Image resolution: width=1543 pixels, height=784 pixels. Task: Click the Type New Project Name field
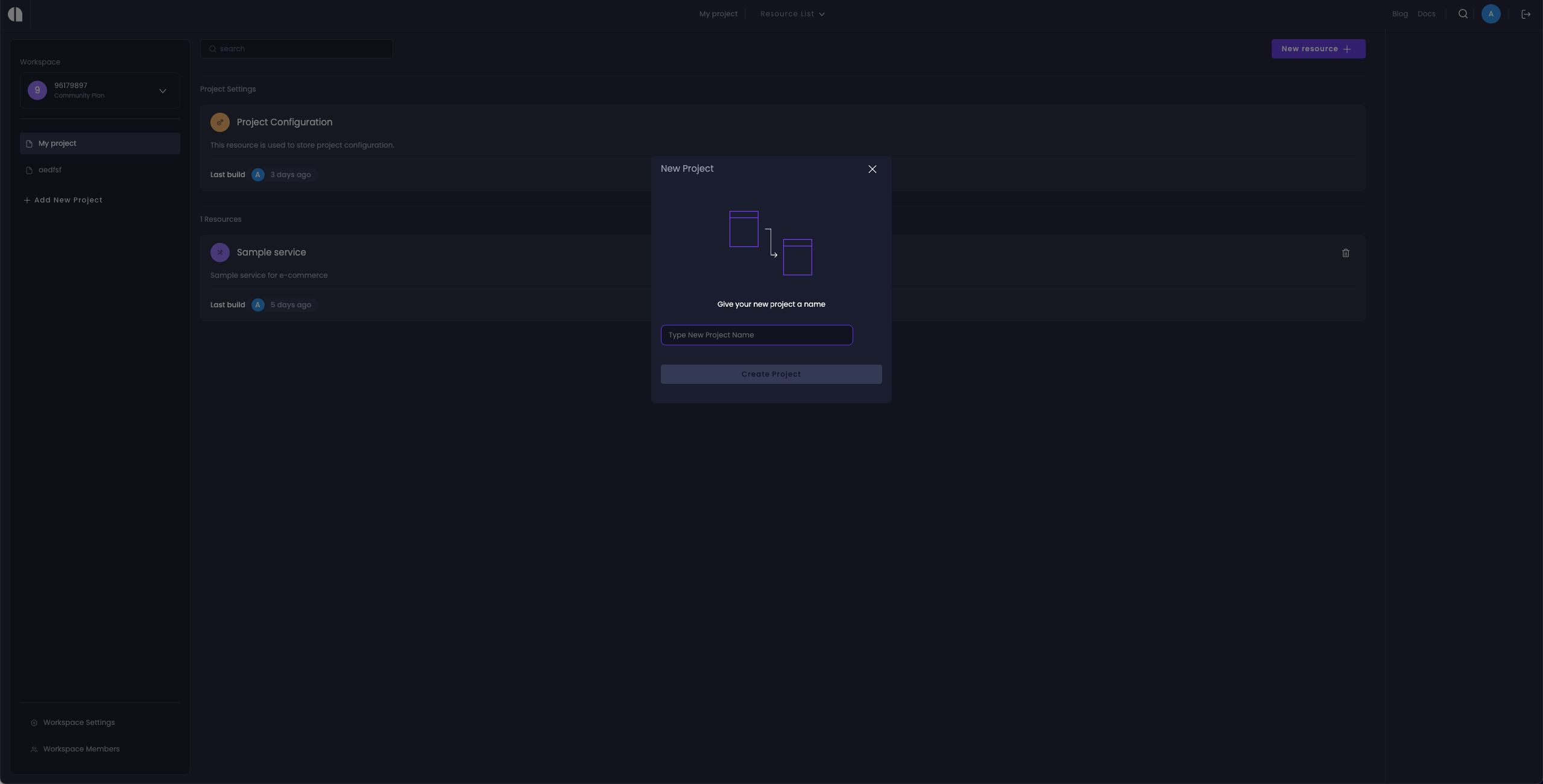coord(757,335)
